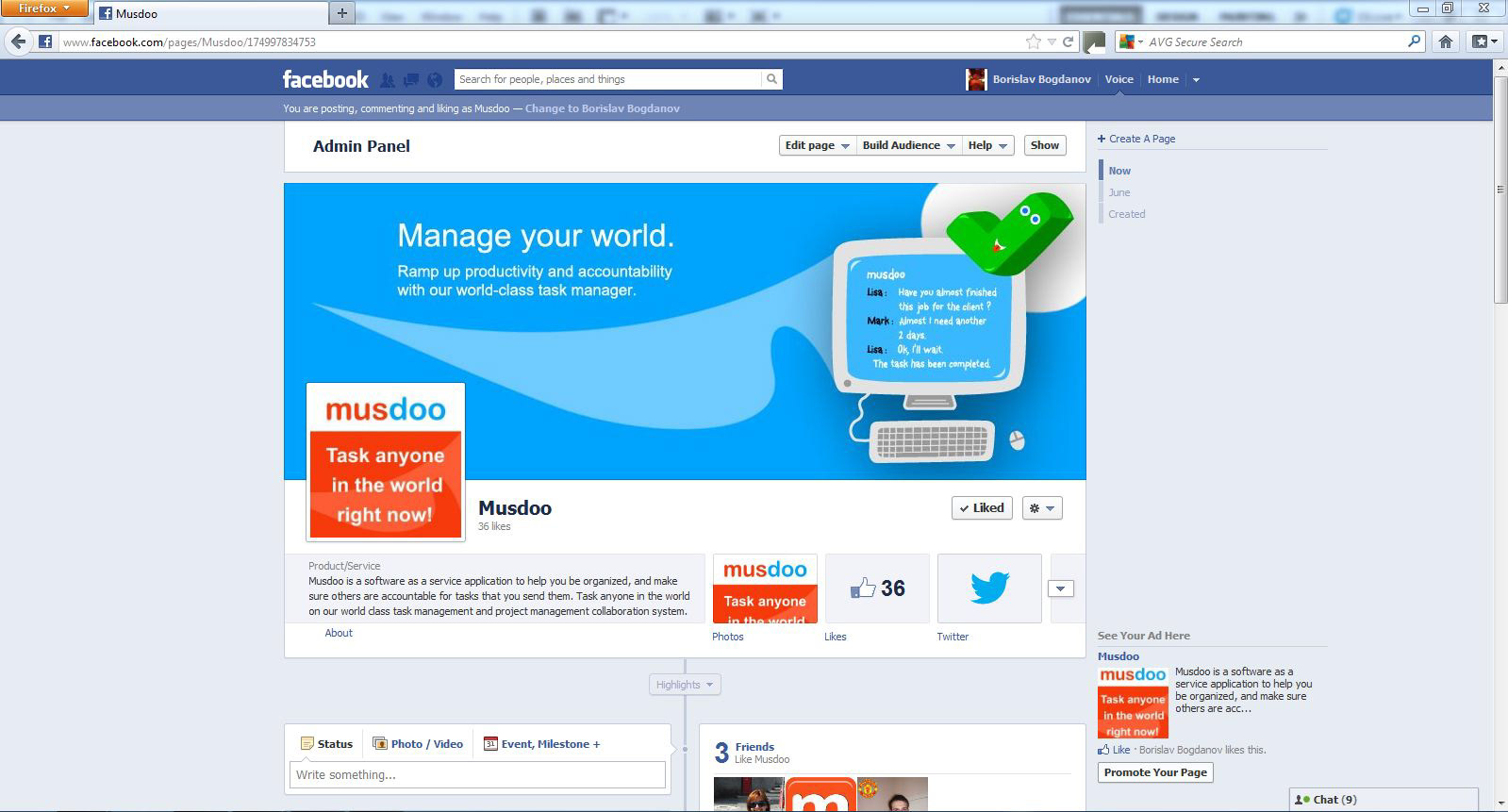Open the Chat (9) bar

[1384, 800]
